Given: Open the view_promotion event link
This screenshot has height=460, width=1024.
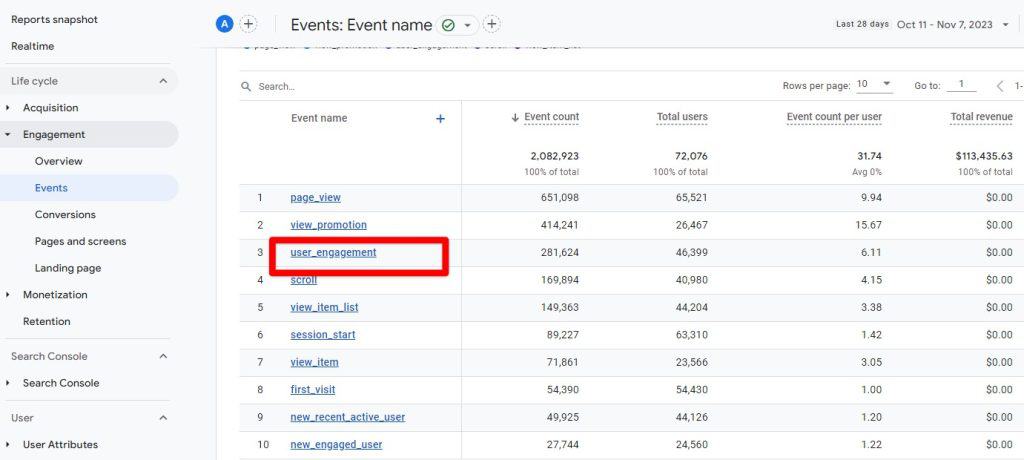Looking at the screenshot, I should (328, 225).
